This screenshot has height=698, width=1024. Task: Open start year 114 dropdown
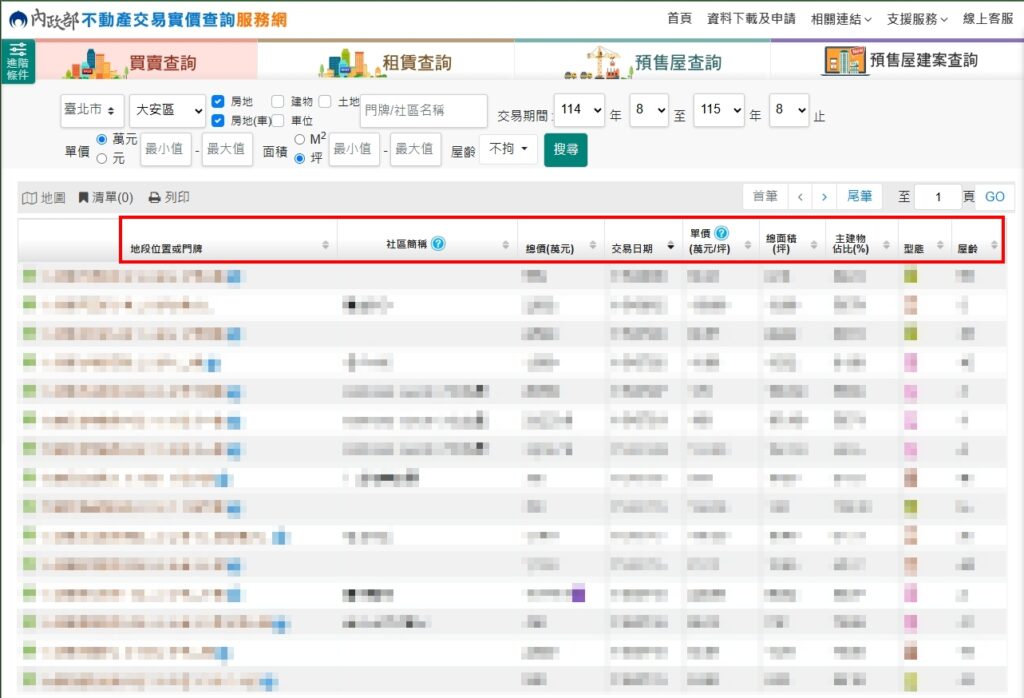click(x=579, y=110)
